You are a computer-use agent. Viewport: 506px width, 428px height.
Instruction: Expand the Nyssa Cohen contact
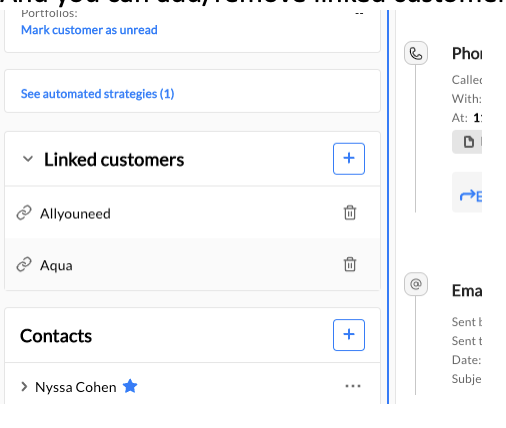(x=24, y=387)
